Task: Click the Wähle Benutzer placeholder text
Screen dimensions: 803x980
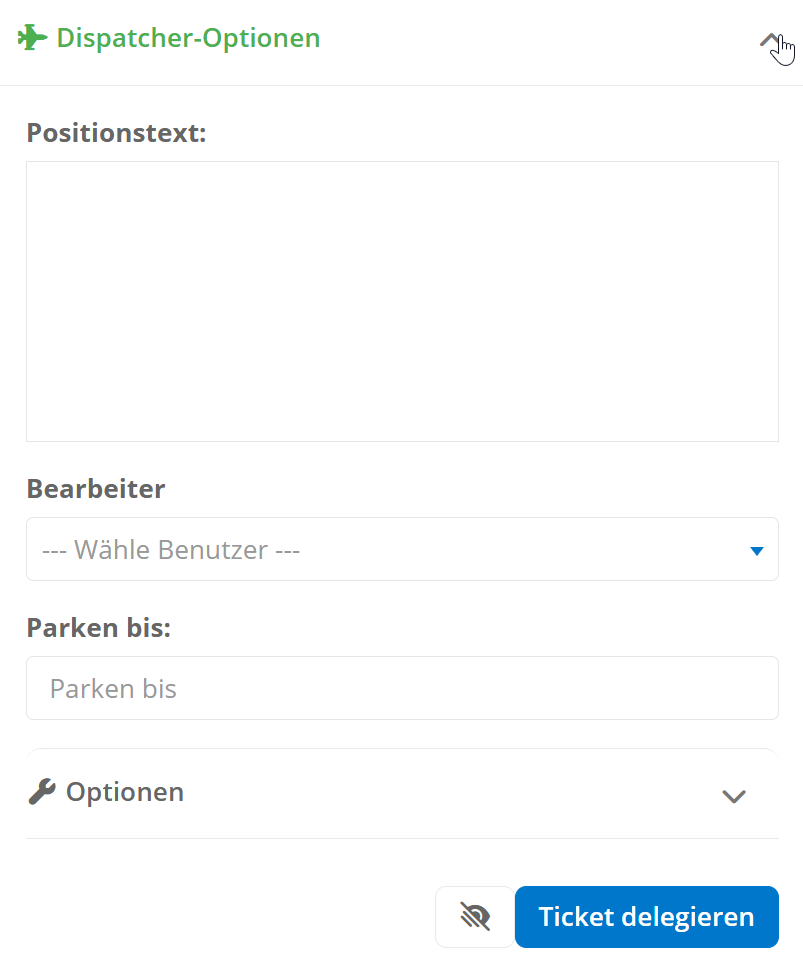Action: [x=171, y=550]
